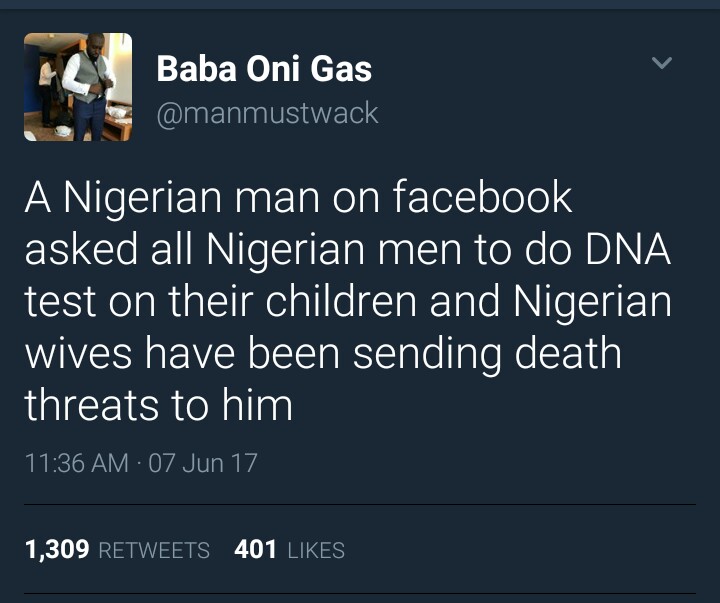The width and height of the screenshot is (720, 603).
Task: Click the tweet line starting with asked
Action: pos(348,249)
